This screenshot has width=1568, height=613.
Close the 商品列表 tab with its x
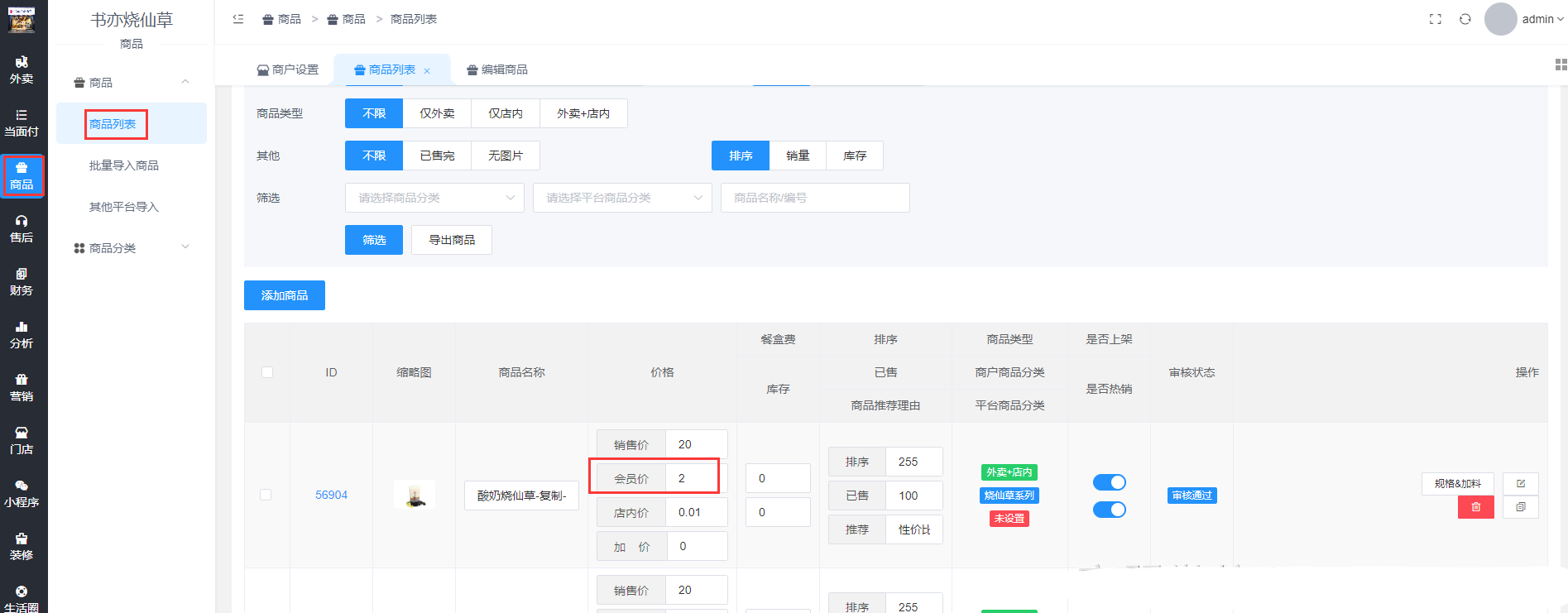click(427, 71)
